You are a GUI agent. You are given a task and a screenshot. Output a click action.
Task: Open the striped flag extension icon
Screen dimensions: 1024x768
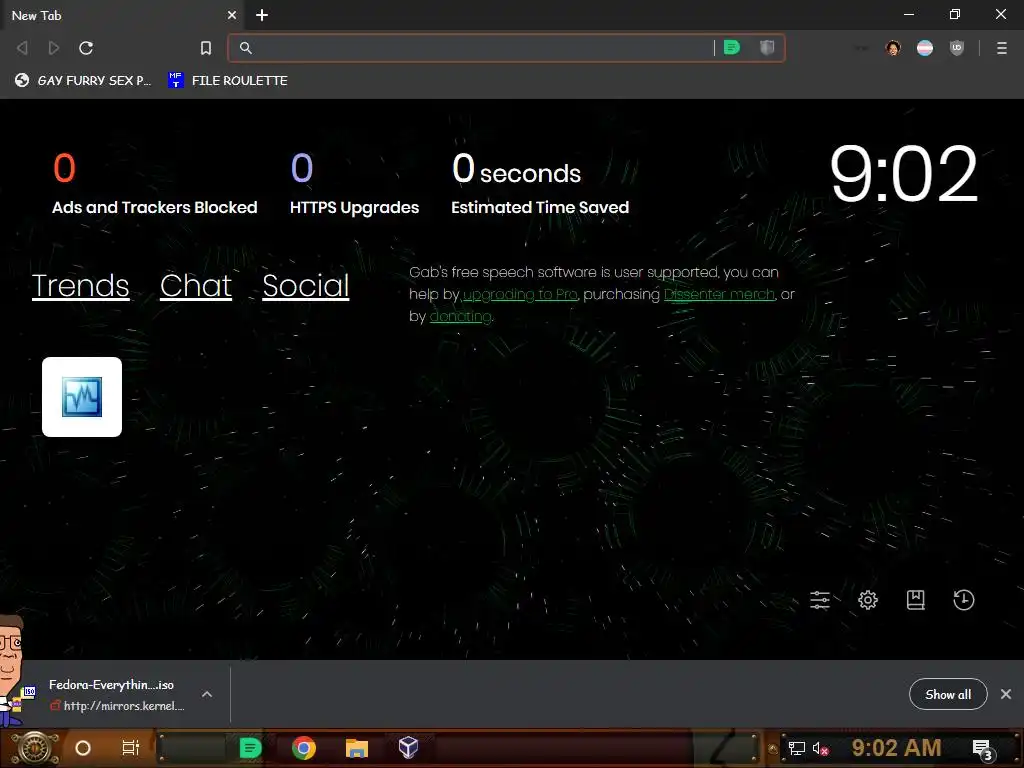pyautogui.click(x=925, y=48)
